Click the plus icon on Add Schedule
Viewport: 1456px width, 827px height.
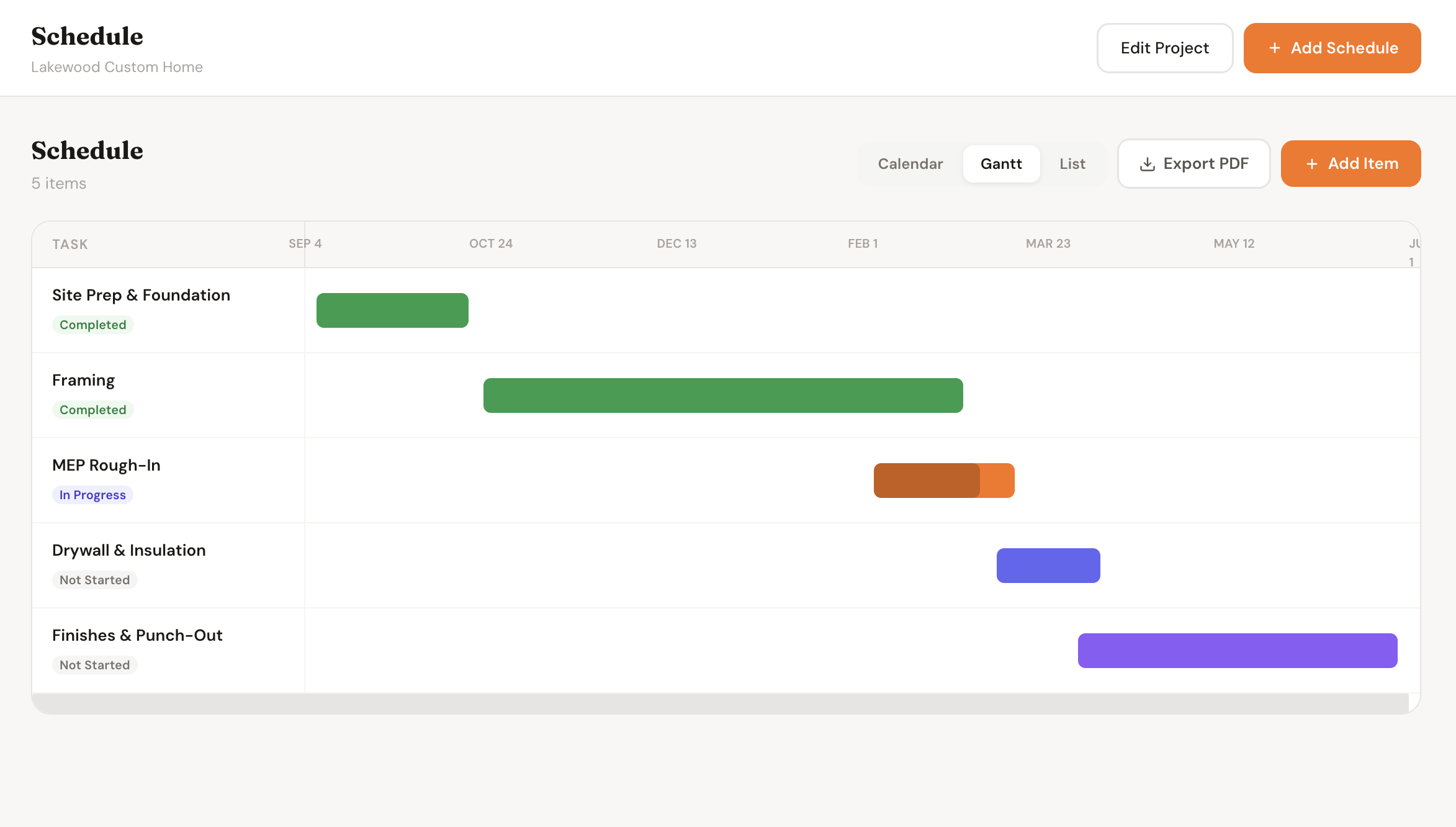(1275, 48)
